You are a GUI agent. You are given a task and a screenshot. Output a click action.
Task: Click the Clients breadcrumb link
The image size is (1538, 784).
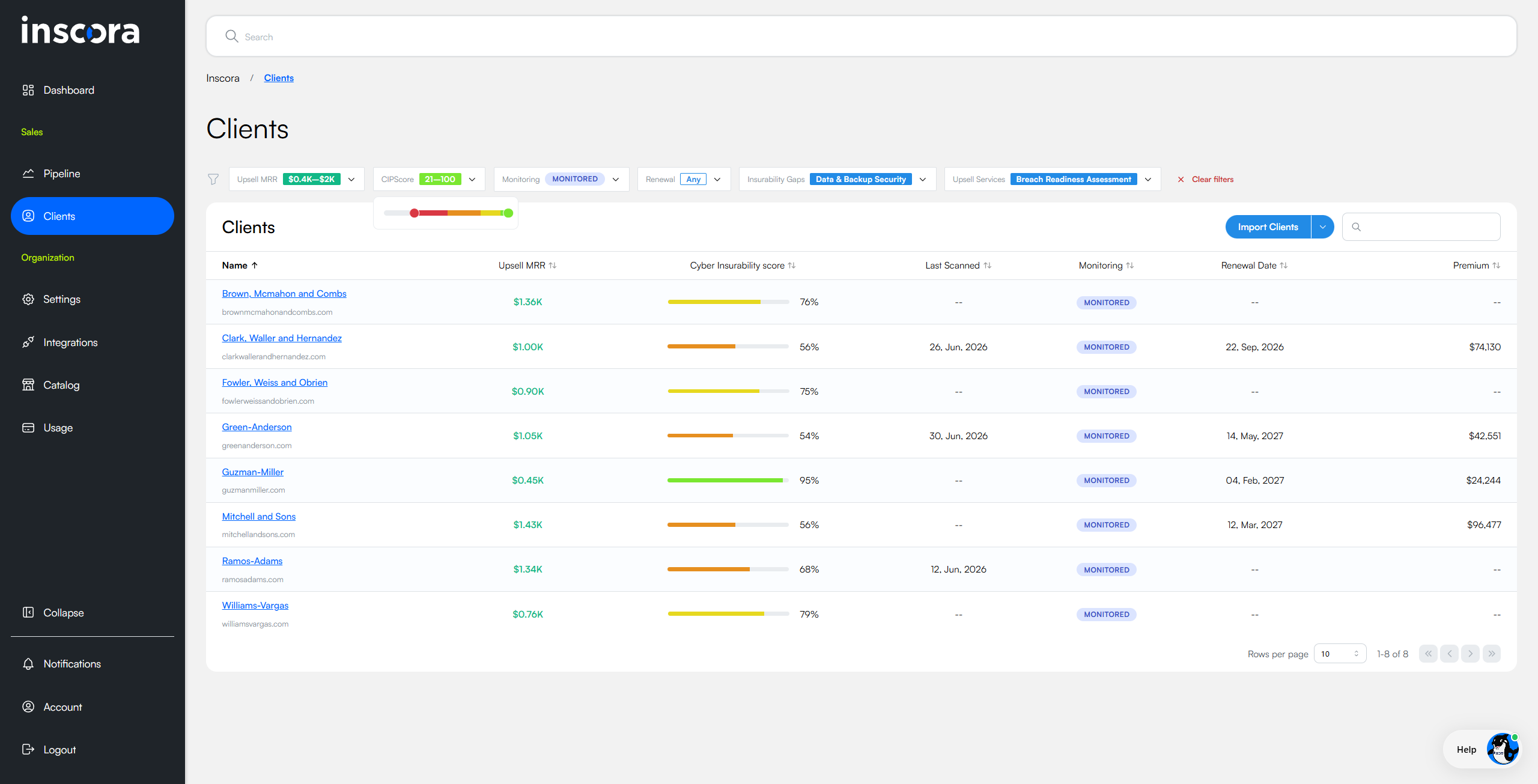pyautogui.click(x=279, y=78)
